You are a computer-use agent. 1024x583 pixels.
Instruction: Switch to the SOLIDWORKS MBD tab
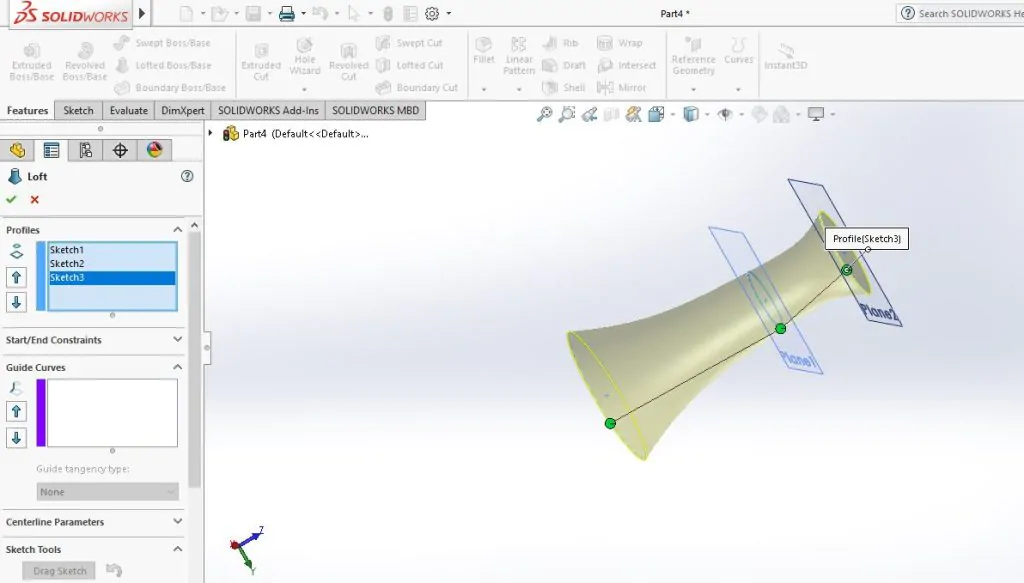(376, 110)
